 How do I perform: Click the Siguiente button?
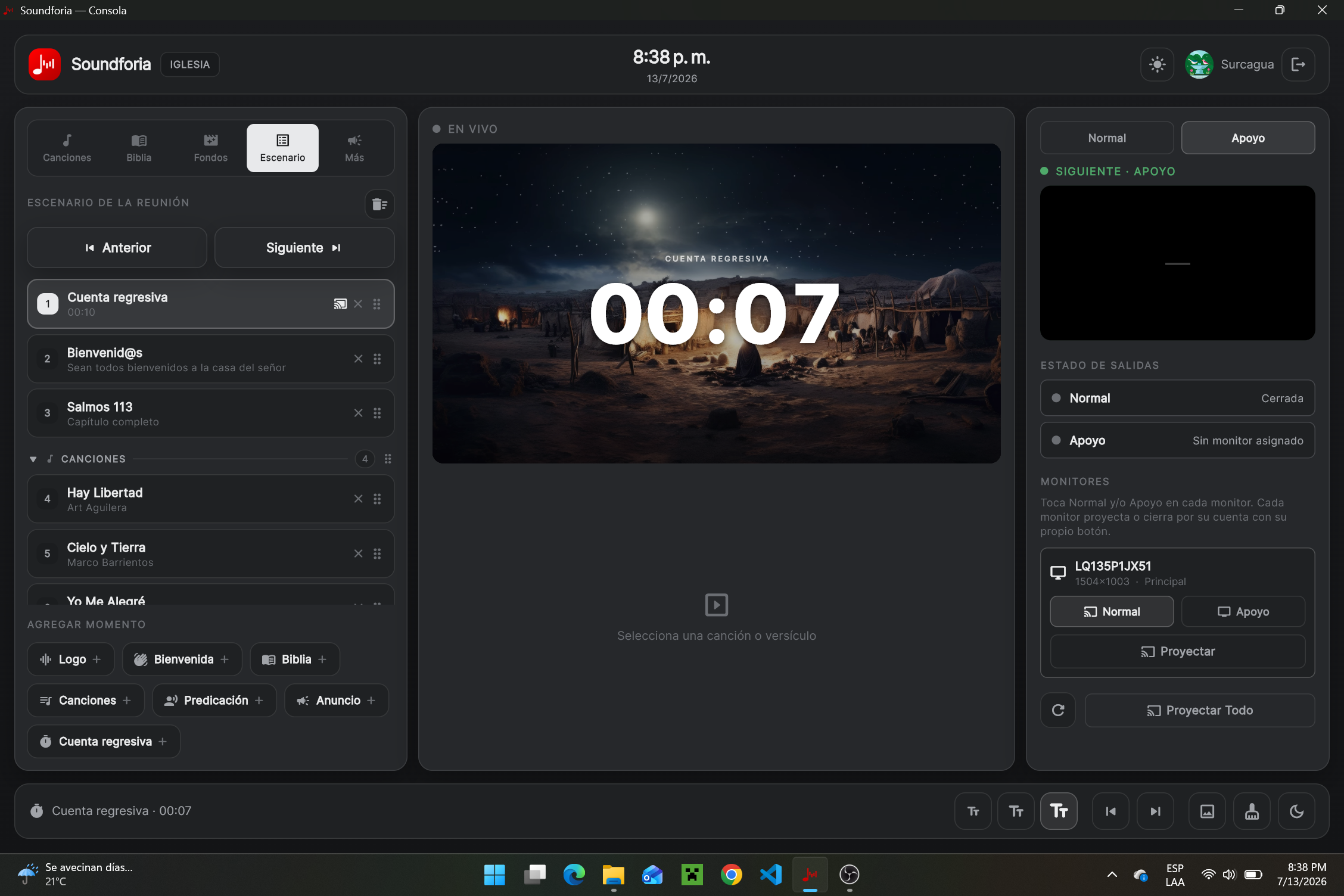click(304, 247)
